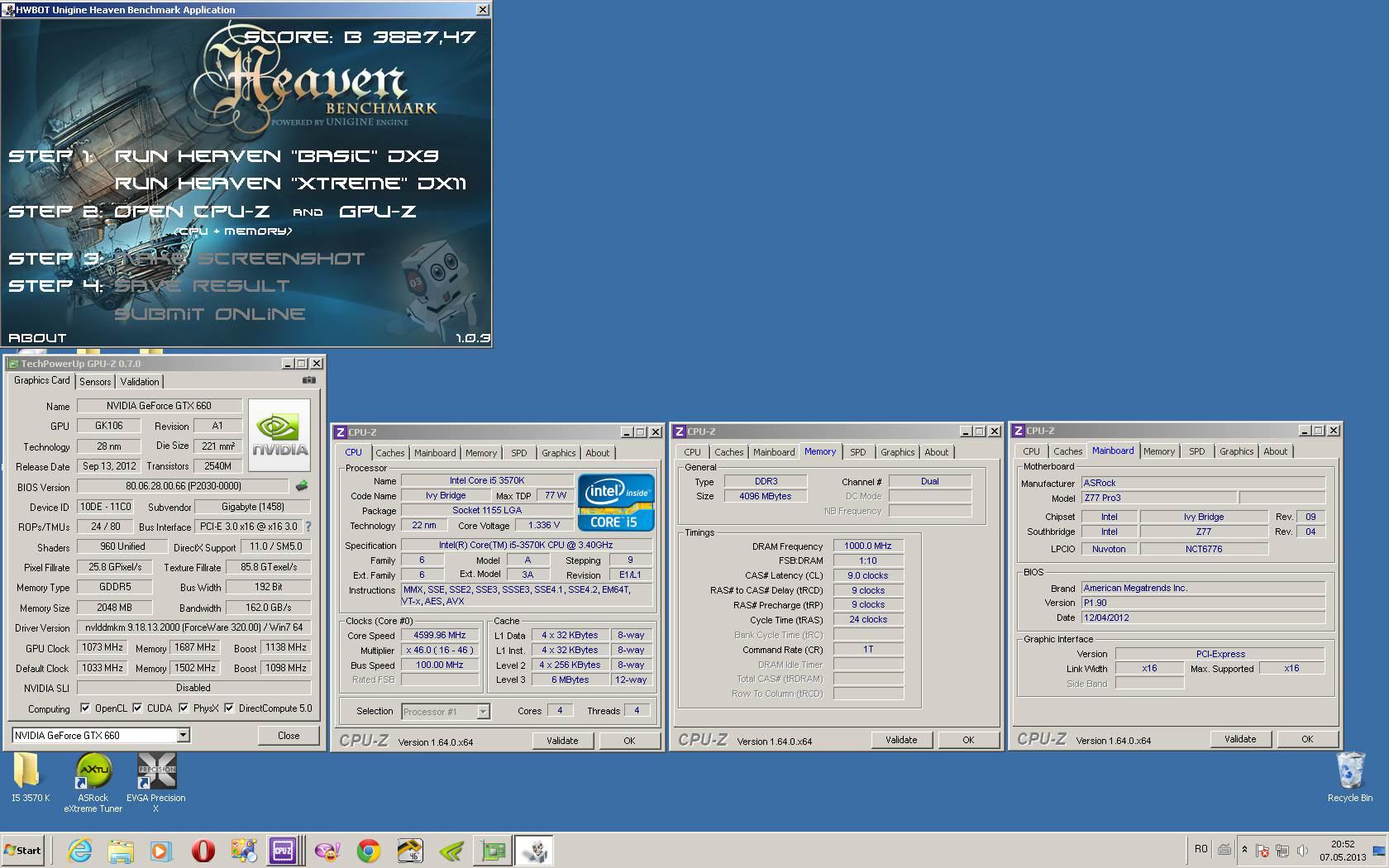This screenshot has height=868, width=1389.
Task: Click the GPU-Z screenshot camera icon
Action: click(x=309, y=380)
